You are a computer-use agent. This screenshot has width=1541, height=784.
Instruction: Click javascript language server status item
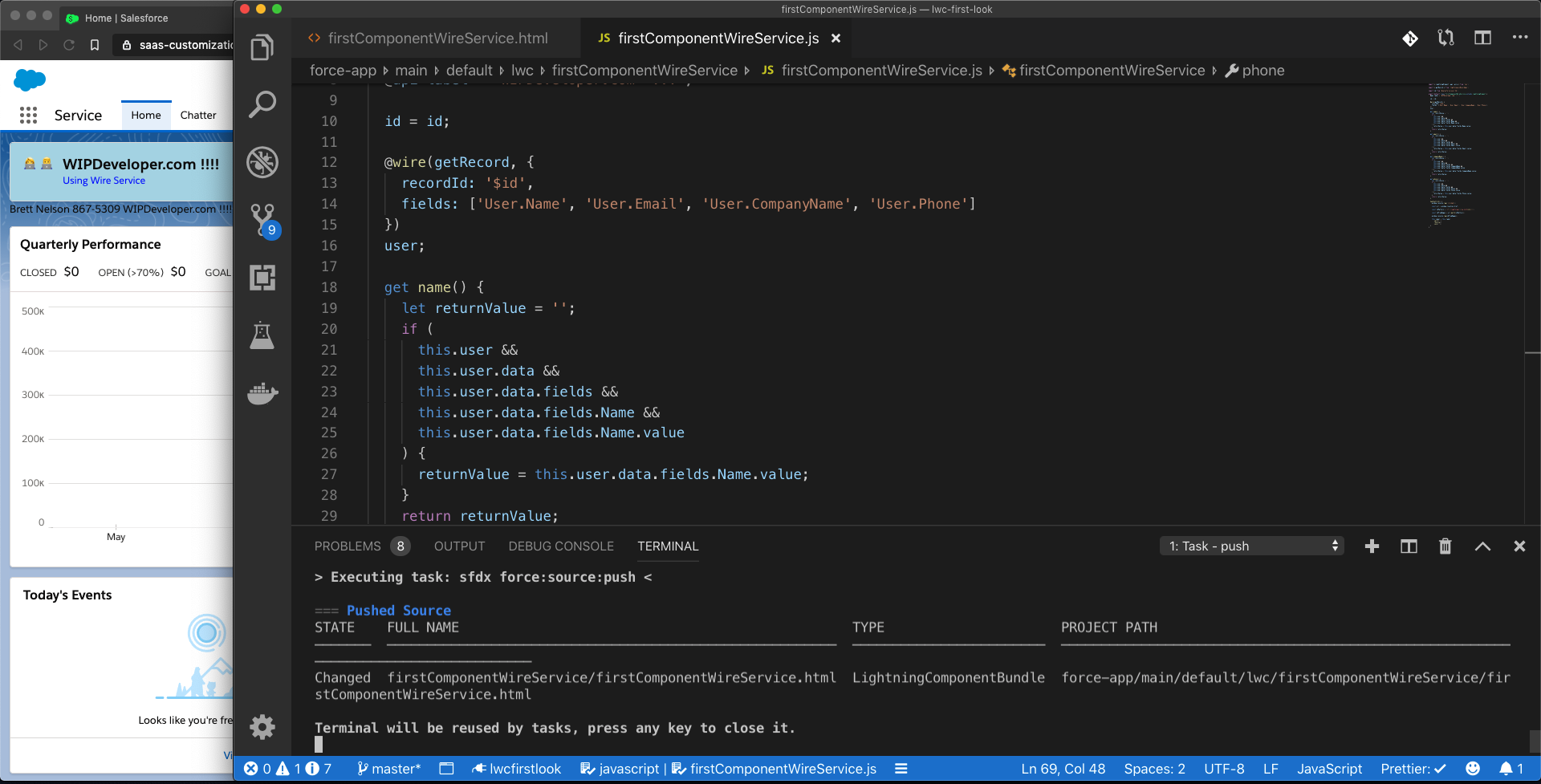pos(620,769)
